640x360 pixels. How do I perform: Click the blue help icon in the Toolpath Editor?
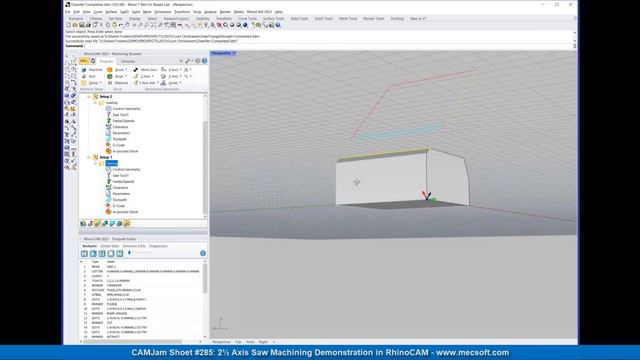point(203,253)
